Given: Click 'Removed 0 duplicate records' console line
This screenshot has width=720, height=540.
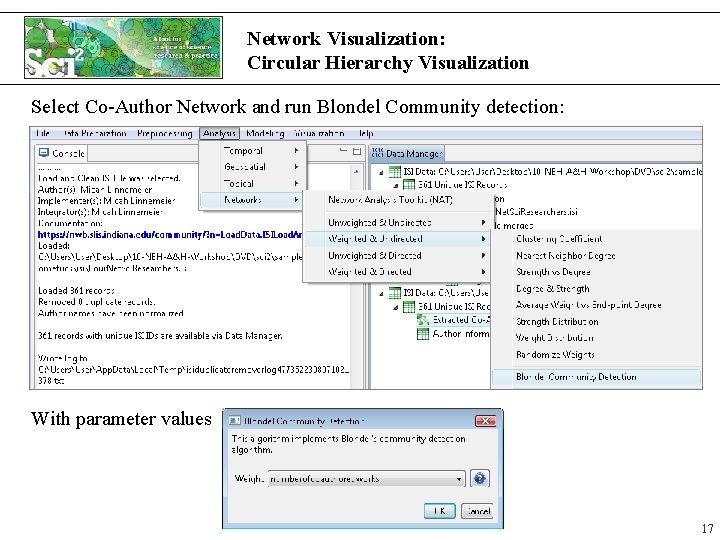Looking at the screenshot, I should point(96,302).
